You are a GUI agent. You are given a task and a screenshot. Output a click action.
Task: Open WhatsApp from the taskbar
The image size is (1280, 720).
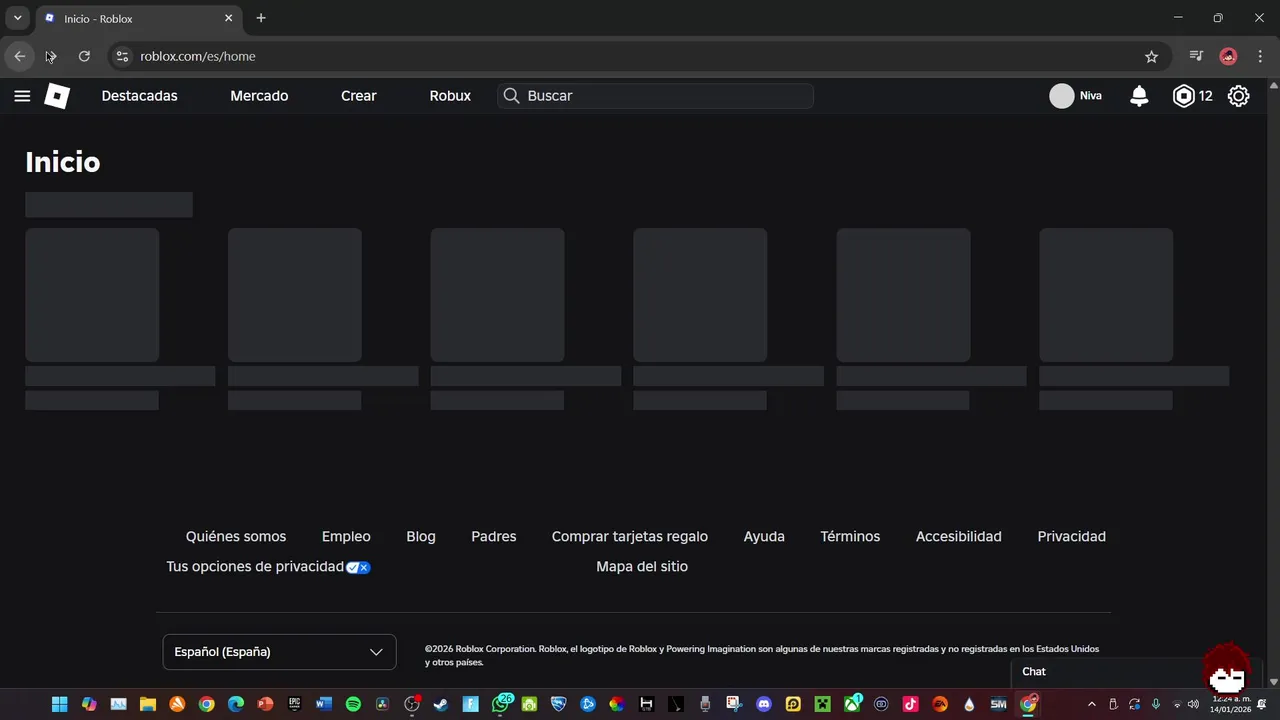tap(501, 704)
